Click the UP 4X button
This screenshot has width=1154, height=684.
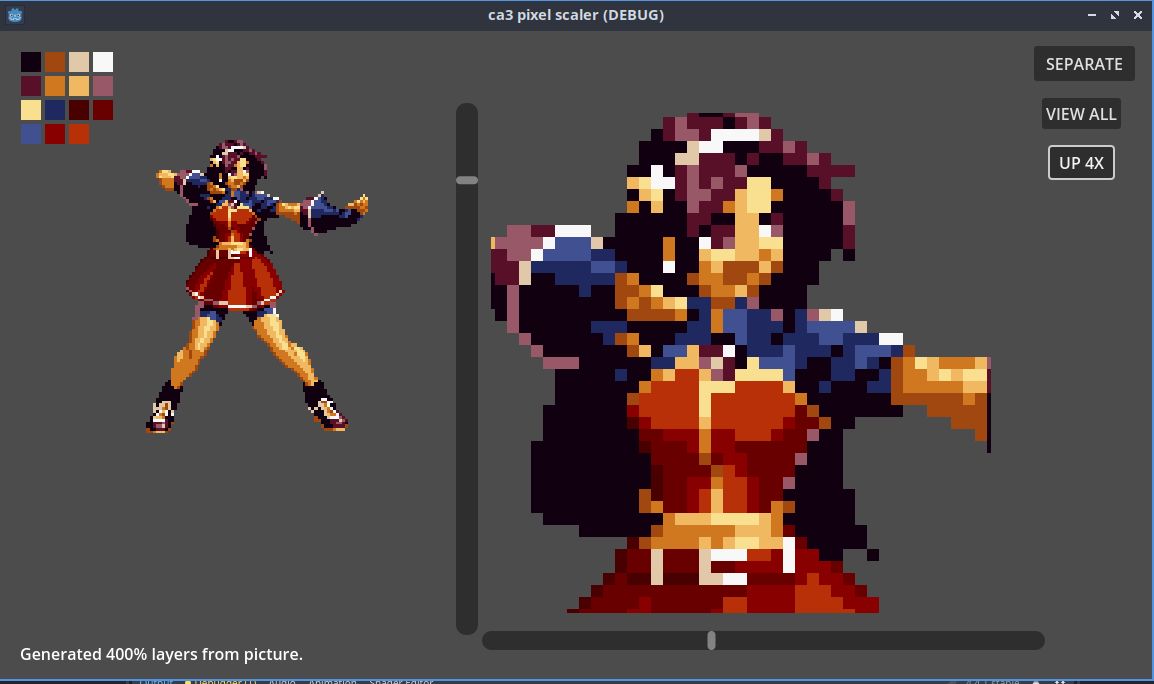[1081, 163]
